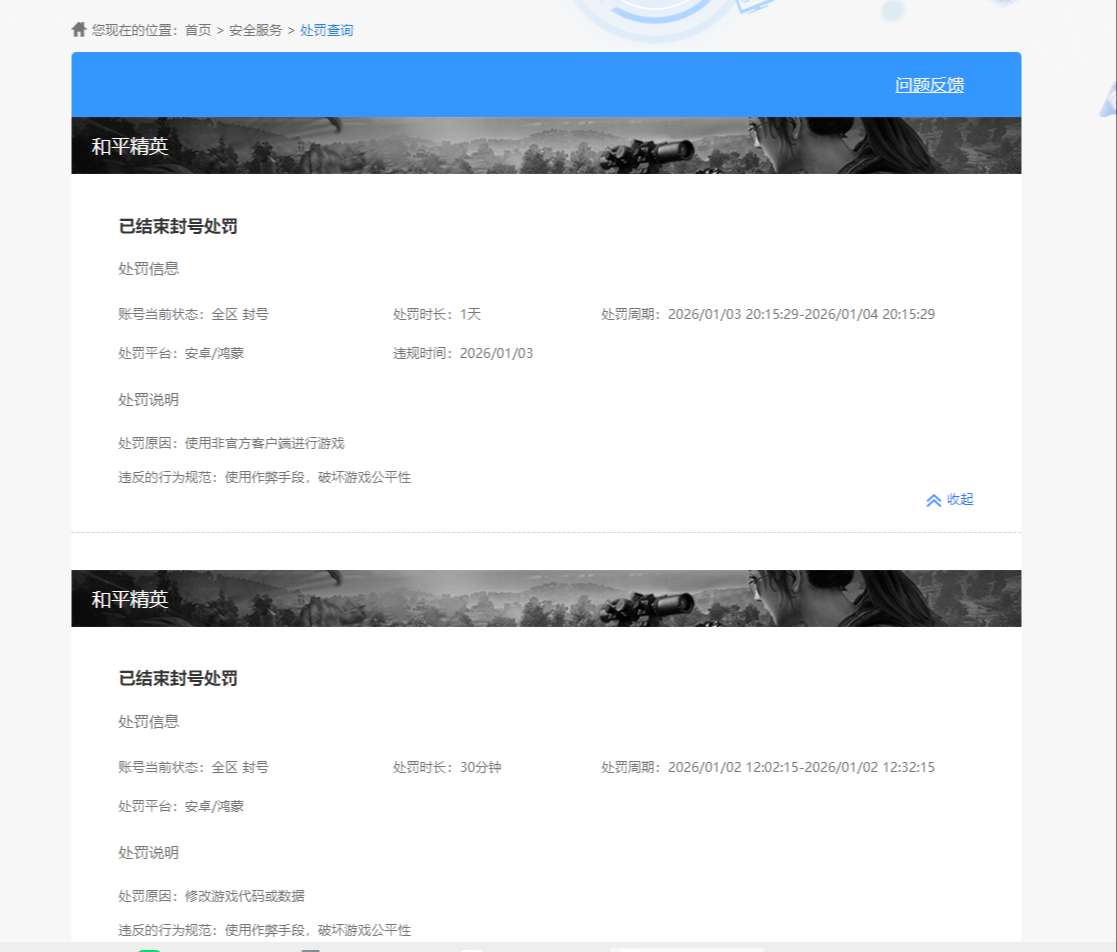Click penalty period starting 2026/01/02 12:02:15
The image size is (1117, 952).
coord(768,767)
